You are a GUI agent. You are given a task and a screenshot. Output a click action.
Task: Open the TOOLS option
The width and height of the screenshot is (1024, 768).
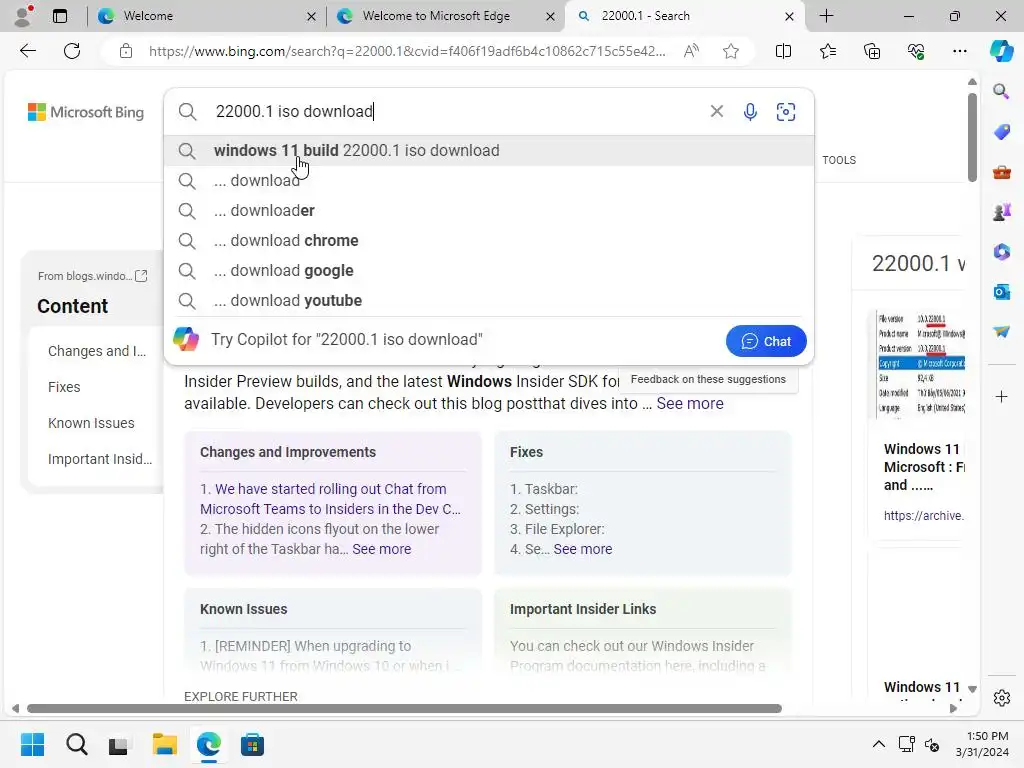[839, 160]
